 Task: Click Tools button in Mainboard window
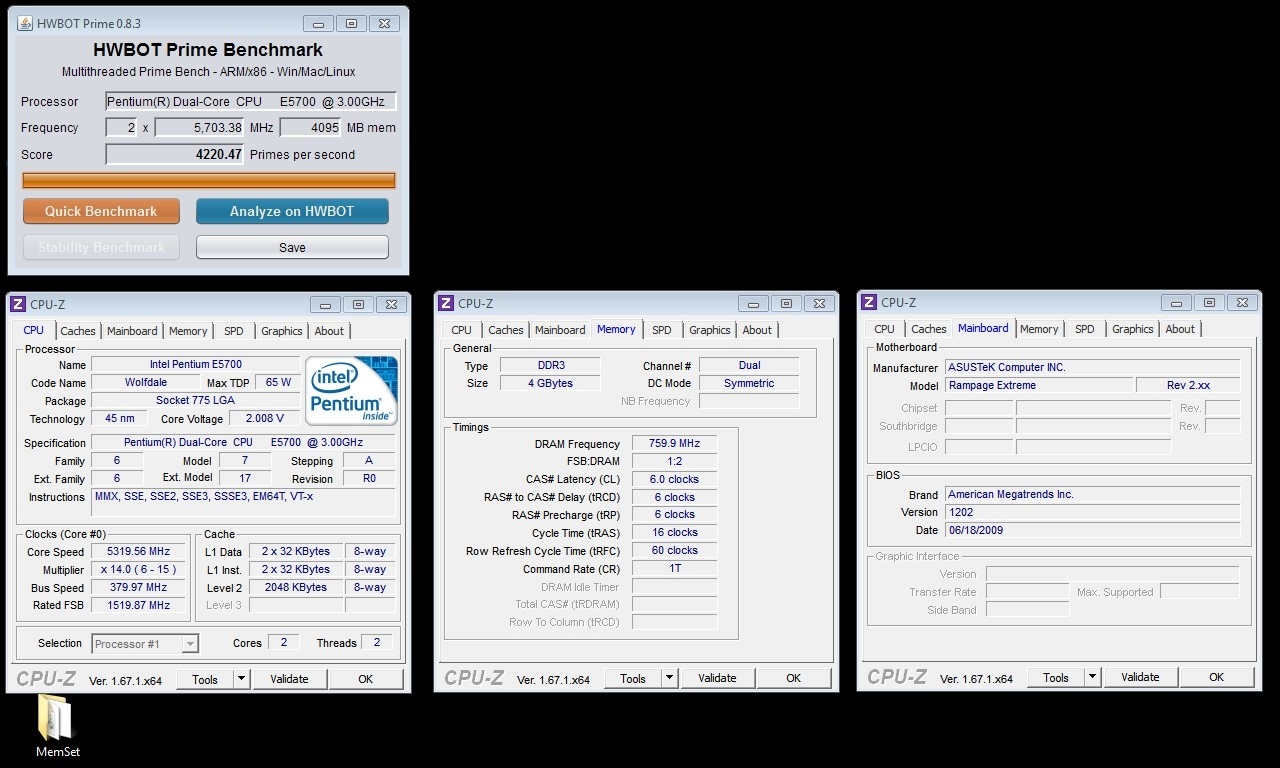(1056, 677)
